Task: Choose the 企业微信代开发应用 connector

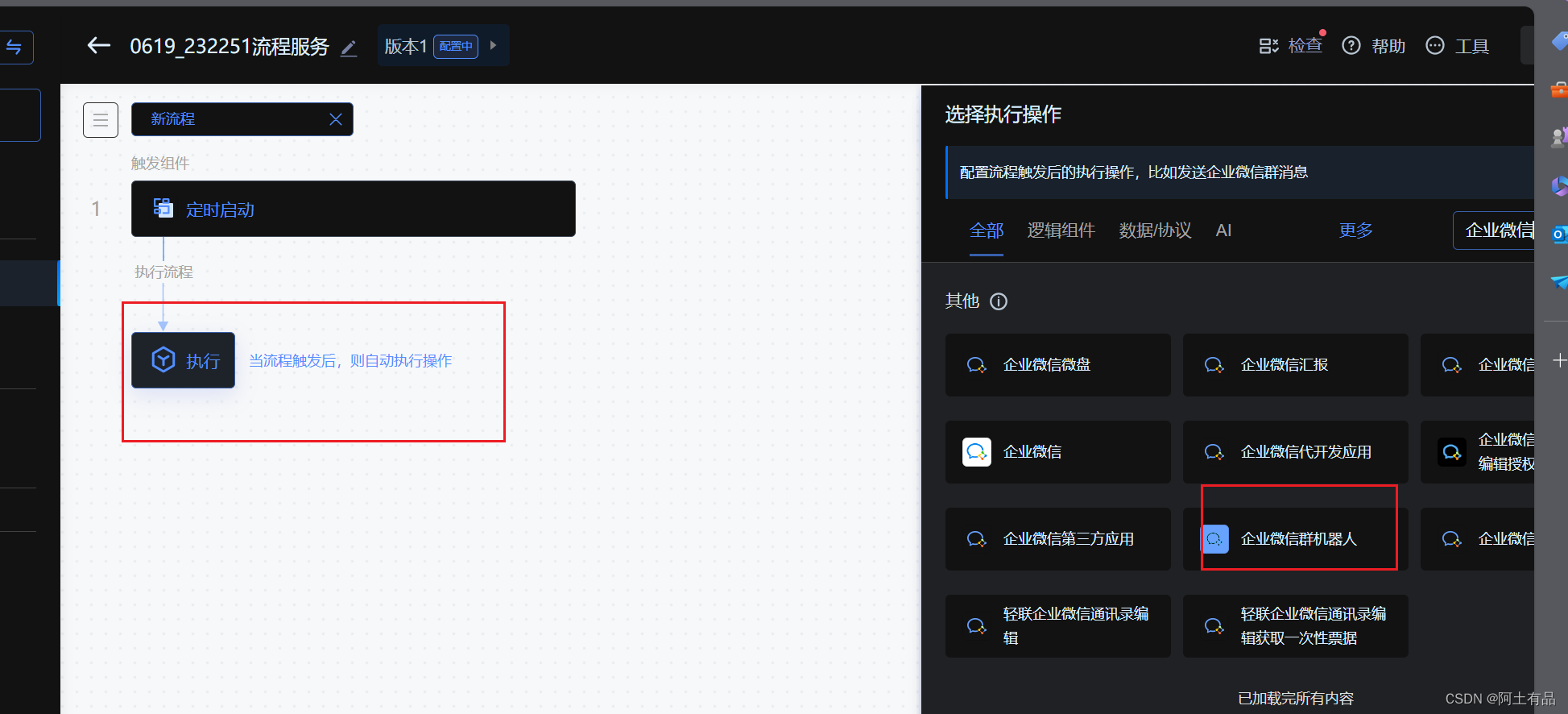Action: click(1296, 452)
